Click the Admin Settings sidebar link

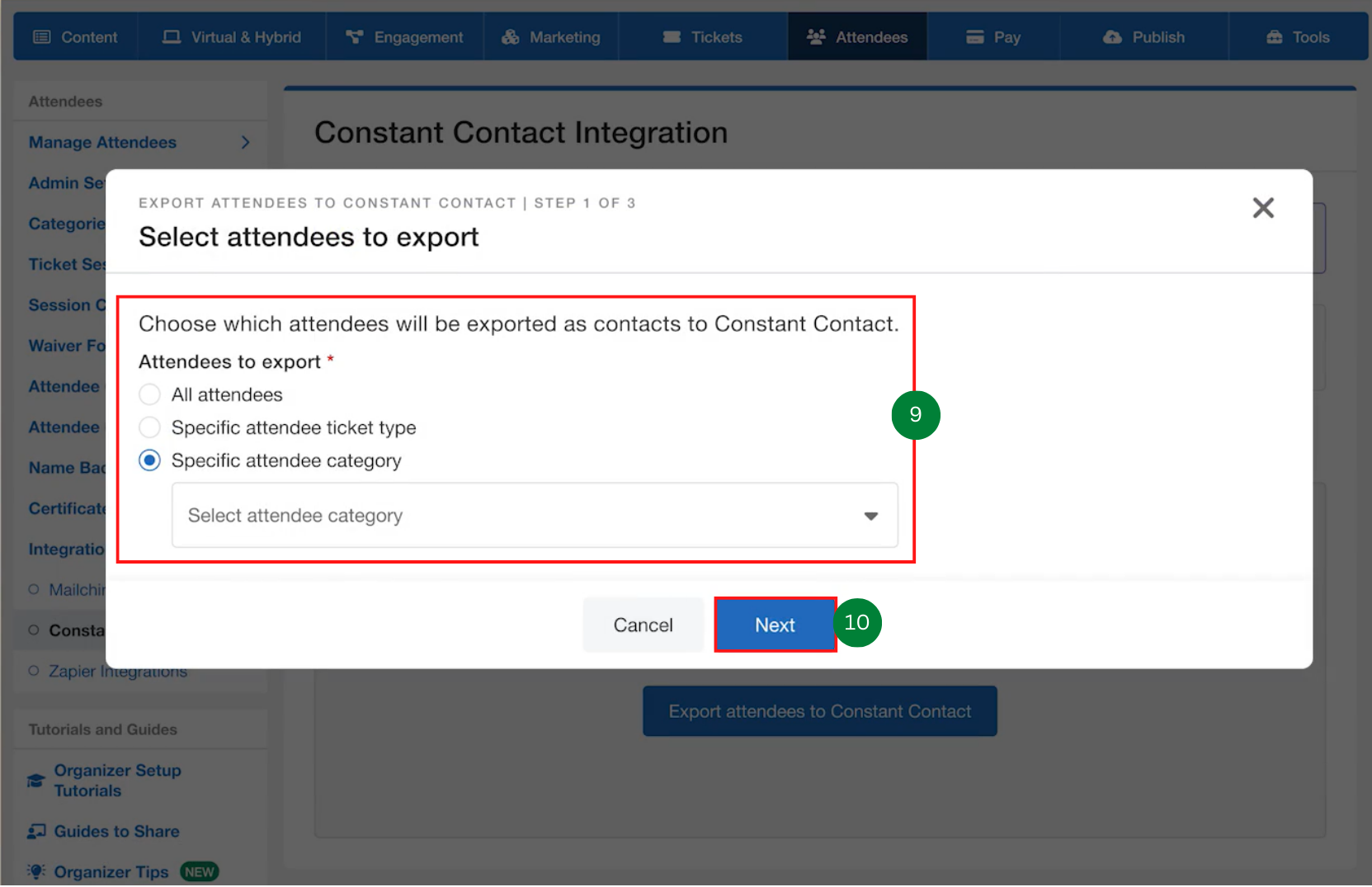(67, 183)
